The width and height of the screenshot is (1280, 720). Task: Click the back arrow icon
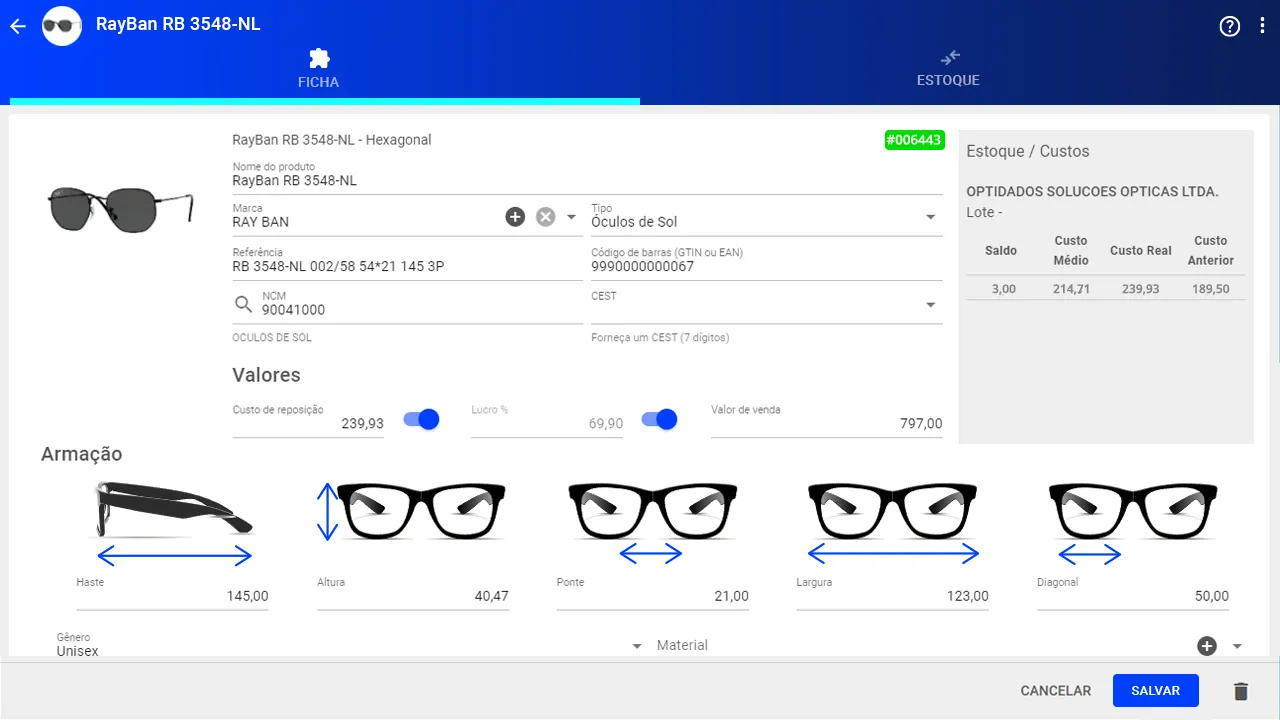click(x=17, y=26)
